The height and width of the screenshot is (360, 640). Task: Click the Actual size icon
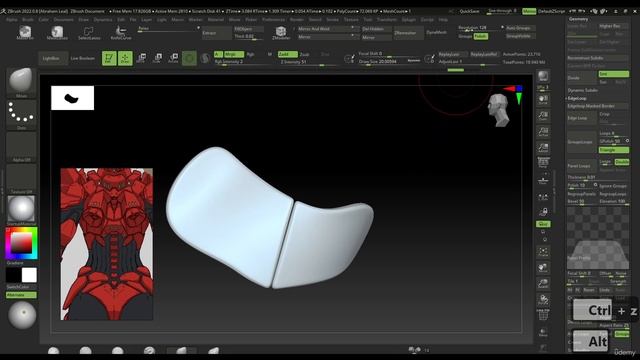pos(543,132)
